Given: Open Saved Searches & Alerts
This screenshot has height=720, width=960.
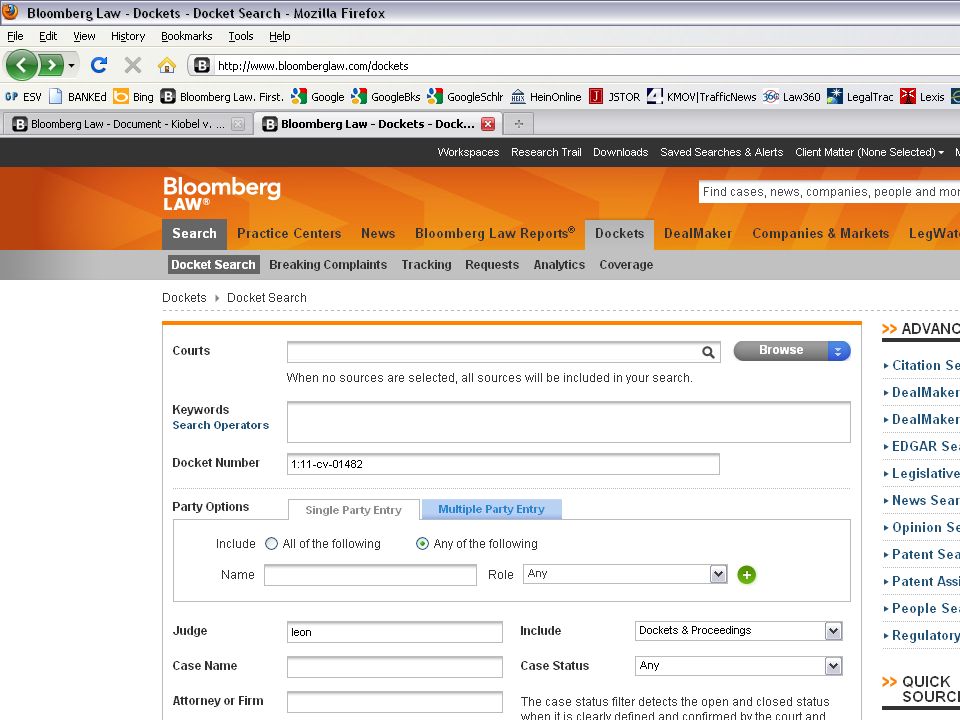Looking at the screenshot, I should coord(721,152).
